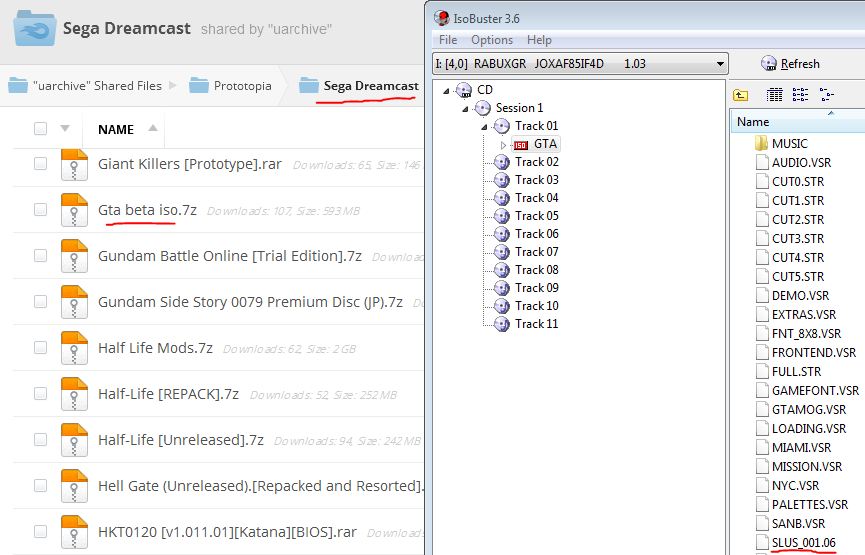Image resolution: width=865 pixels, height=555 pixels.
Task: Select the FULL.STR file
Action: pos(797,372)
